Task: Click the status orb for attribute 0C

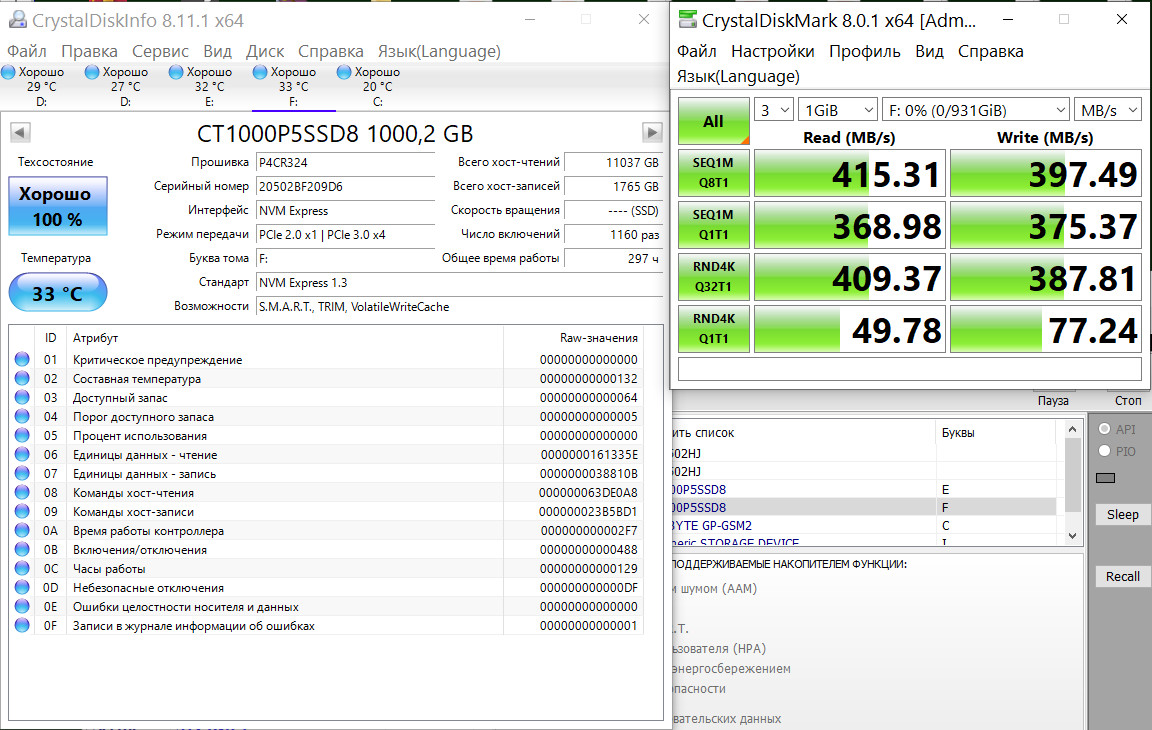Action: tap(22, 568)
